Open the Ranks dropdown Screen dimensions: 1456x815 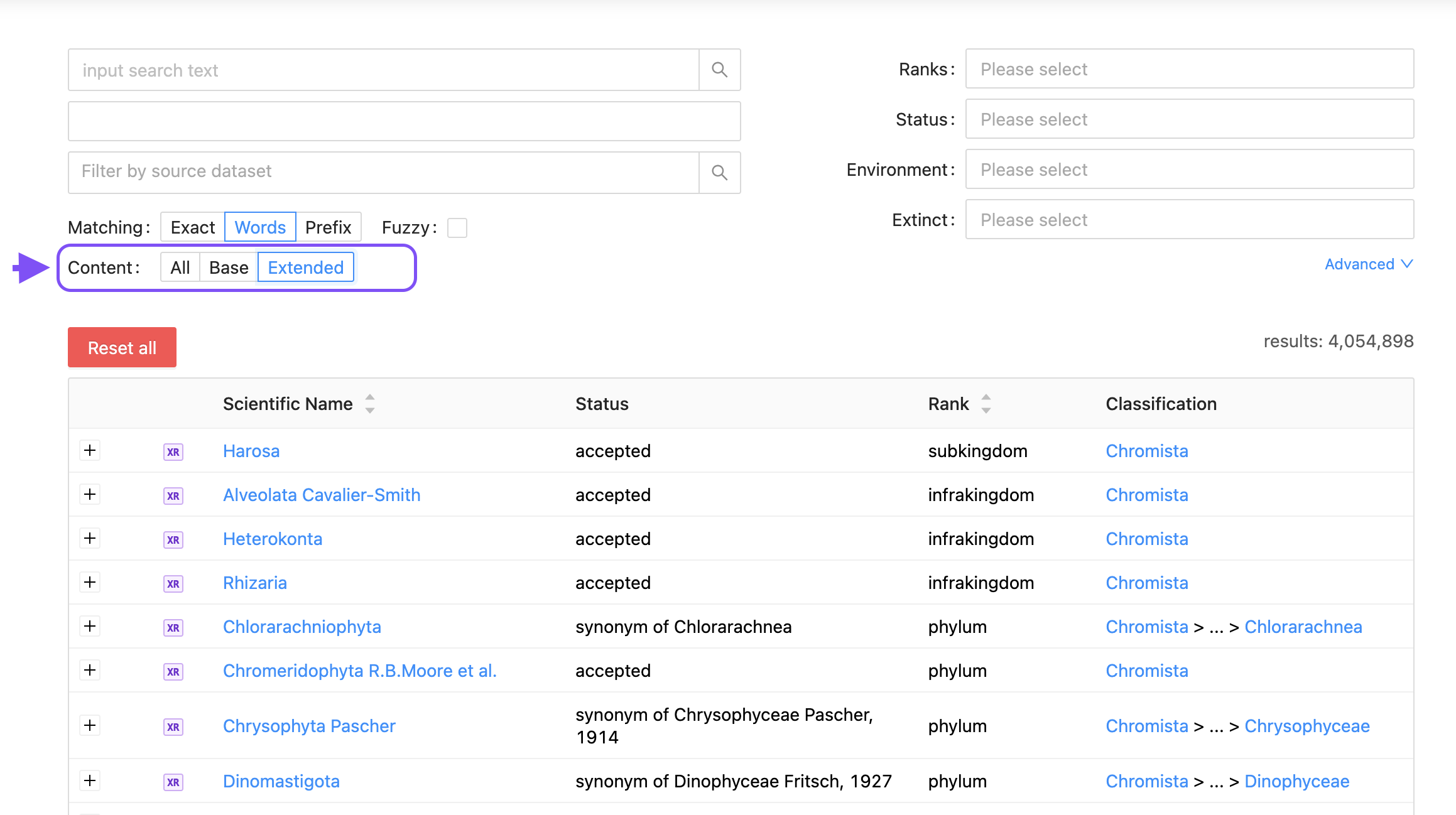(1189, 69)
